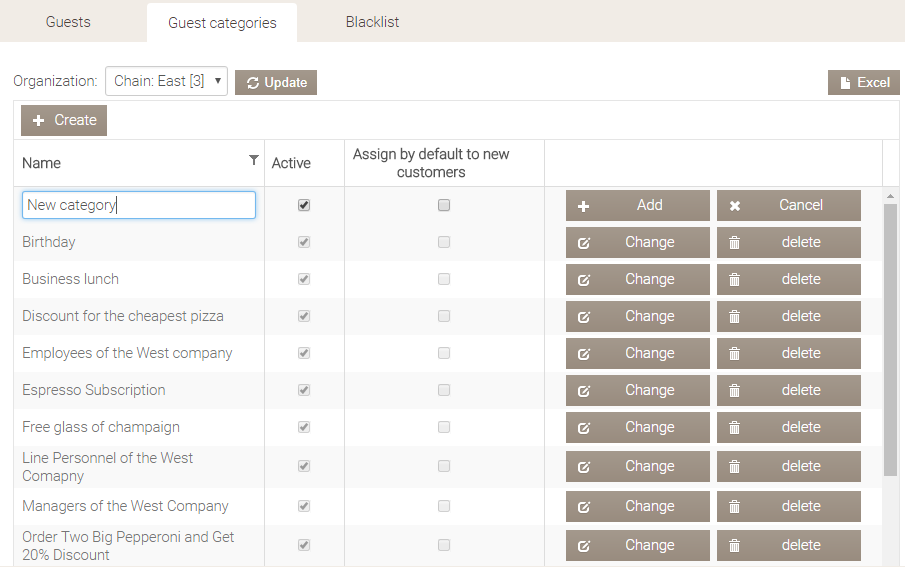The width and height of the screenshot is (905, 567).
Task: Open the Blacklist tab
Action: point(372,22)
